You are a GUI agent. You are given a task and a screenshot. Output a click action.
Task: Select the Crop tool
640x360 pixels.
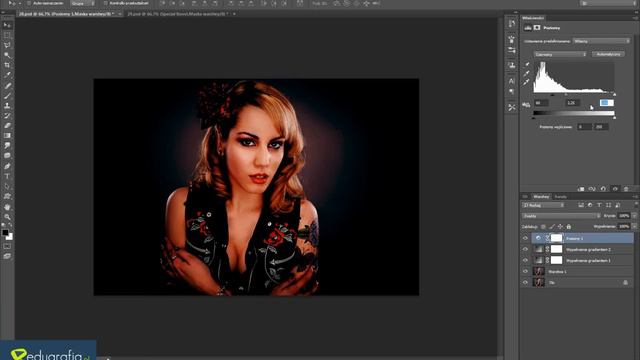point(7,65)
